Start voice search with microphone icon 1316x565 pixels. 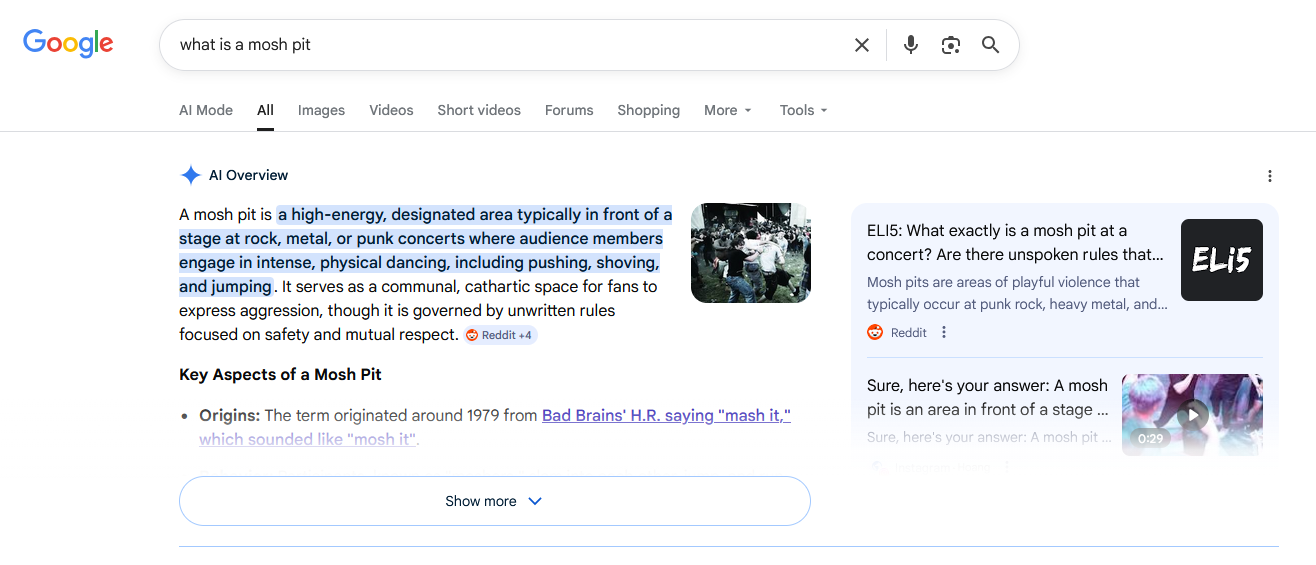910,45
